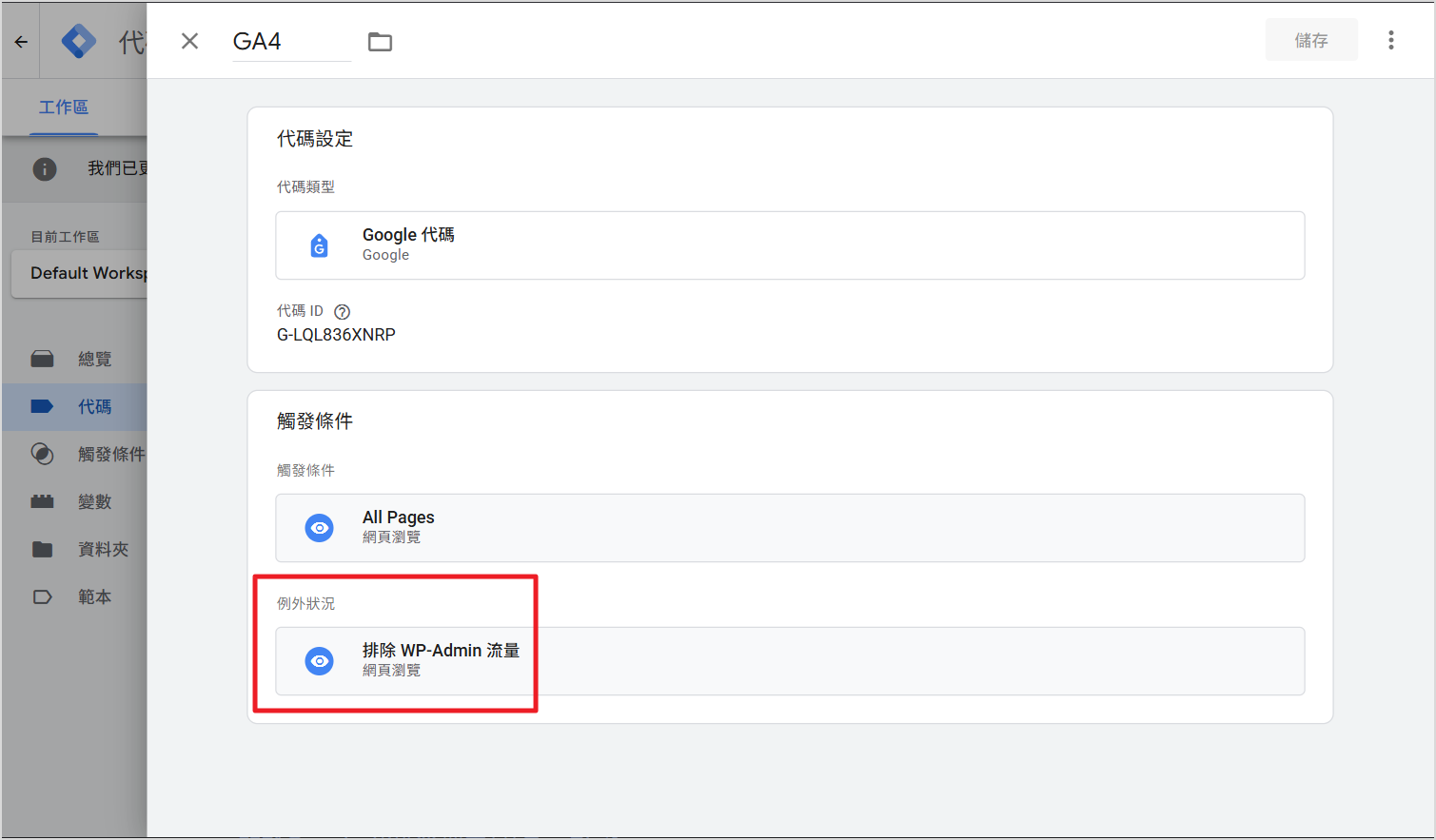Open the Default Workspace selector
The image size is (1436, 840).
pyautogui.click(x=81, y=273)
